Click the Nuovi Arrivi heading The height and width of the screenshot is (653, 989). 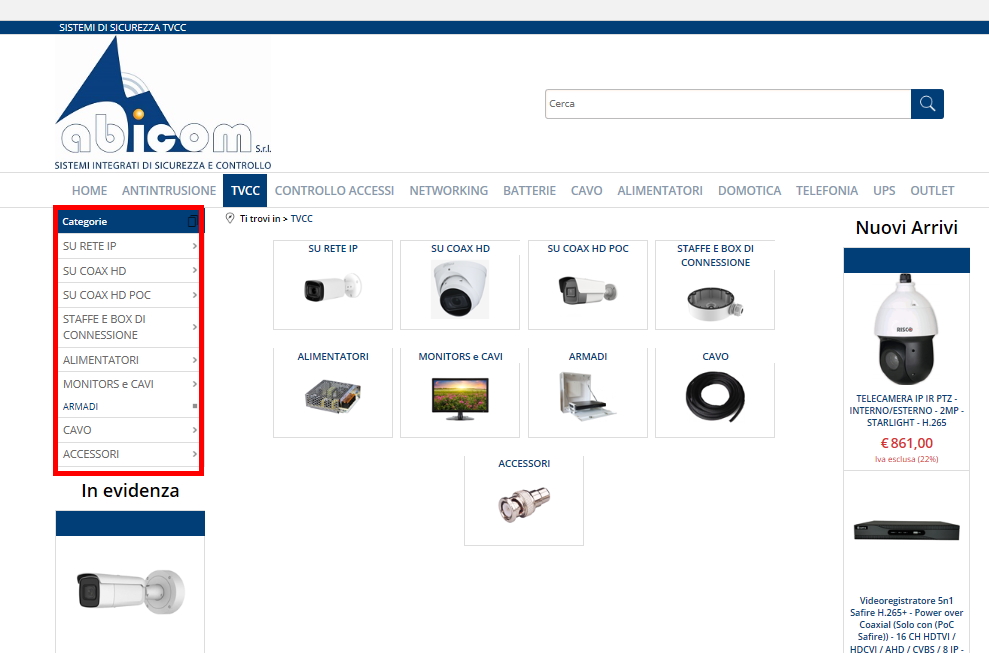tap(906, 228)
